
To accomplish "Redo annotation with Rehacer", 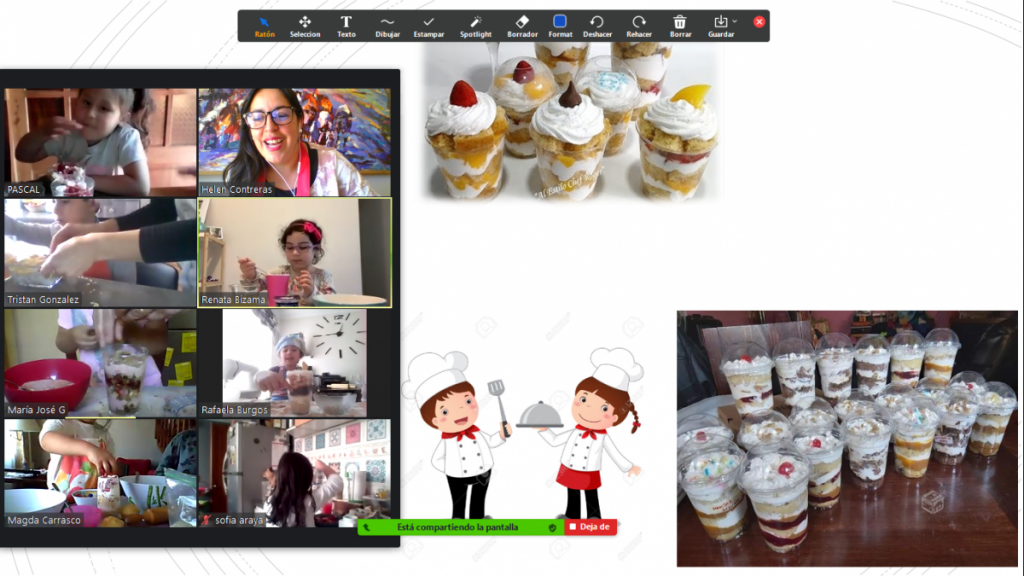I will pyautogui.click(x=639, y=25).
